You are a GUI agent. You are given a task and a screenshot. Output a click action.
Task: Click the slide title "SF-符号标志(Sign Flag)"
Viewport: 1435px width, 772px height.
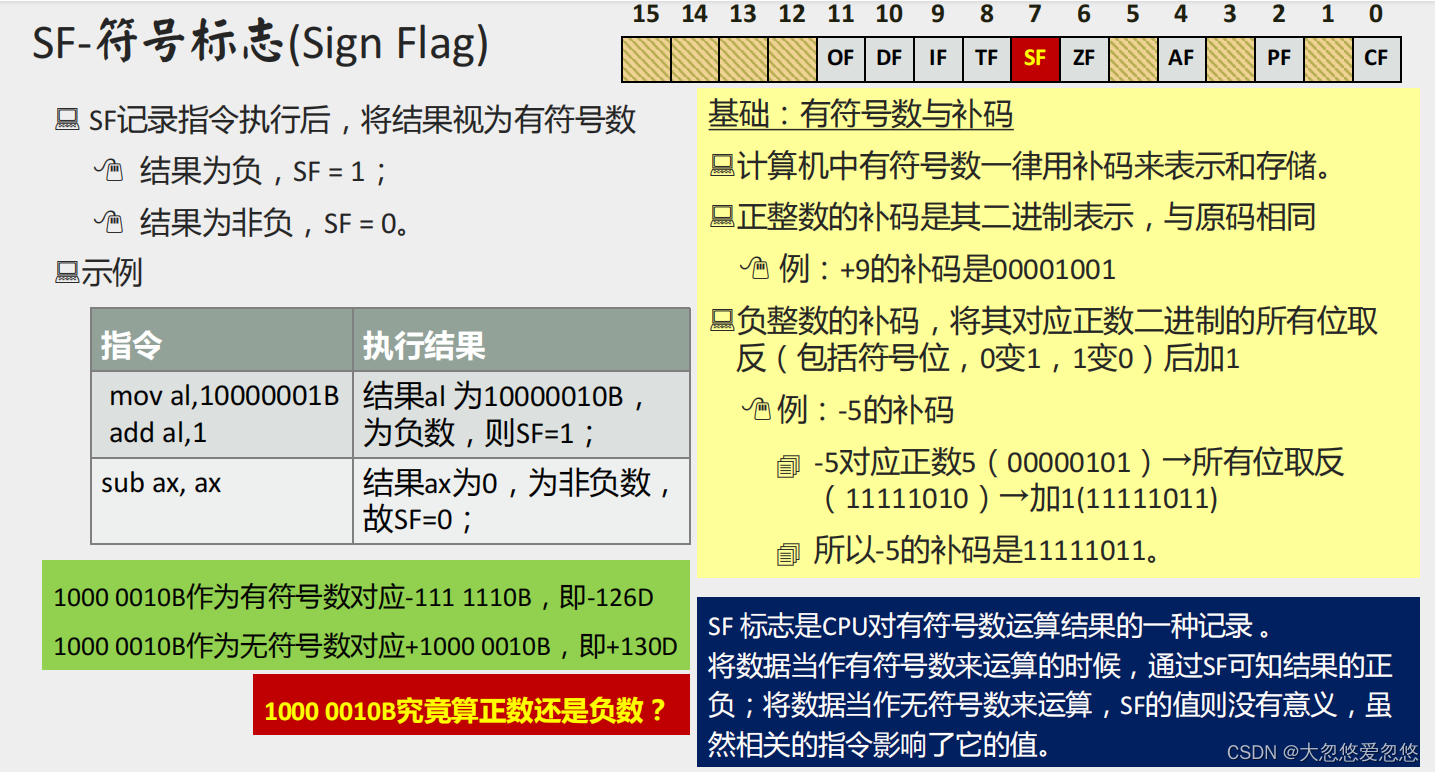pos(261,45)
